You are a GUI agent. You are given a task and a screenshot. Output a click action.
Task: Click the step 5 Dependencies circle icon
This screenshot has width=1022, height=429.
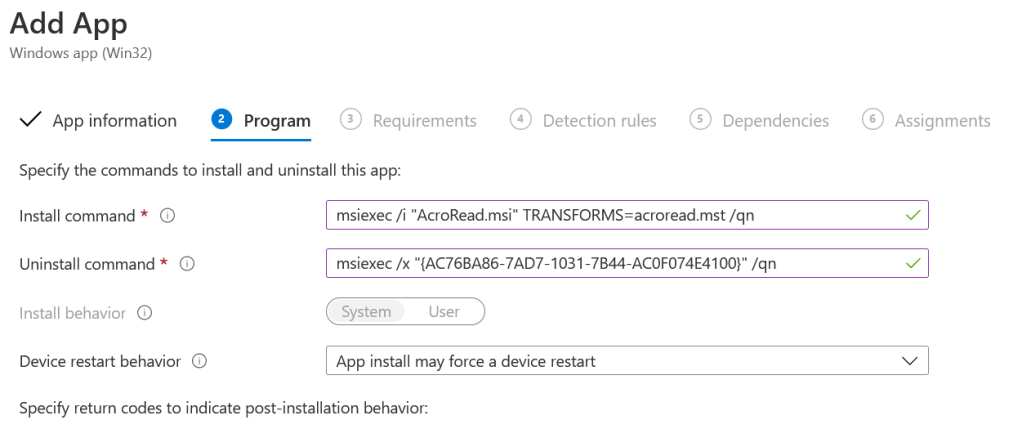click(x=700, y=119)
